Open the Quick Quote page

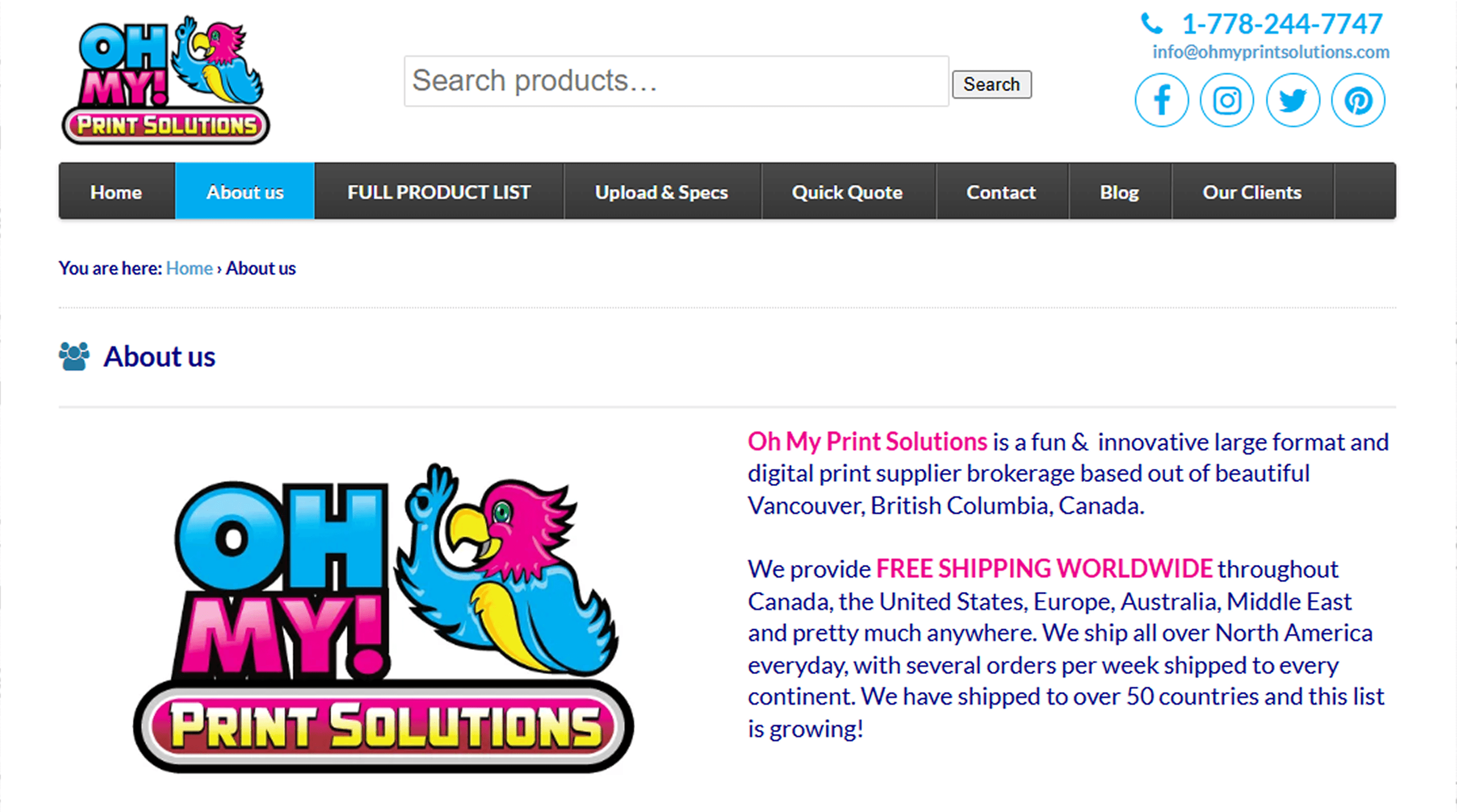click(x=847, y=191)
